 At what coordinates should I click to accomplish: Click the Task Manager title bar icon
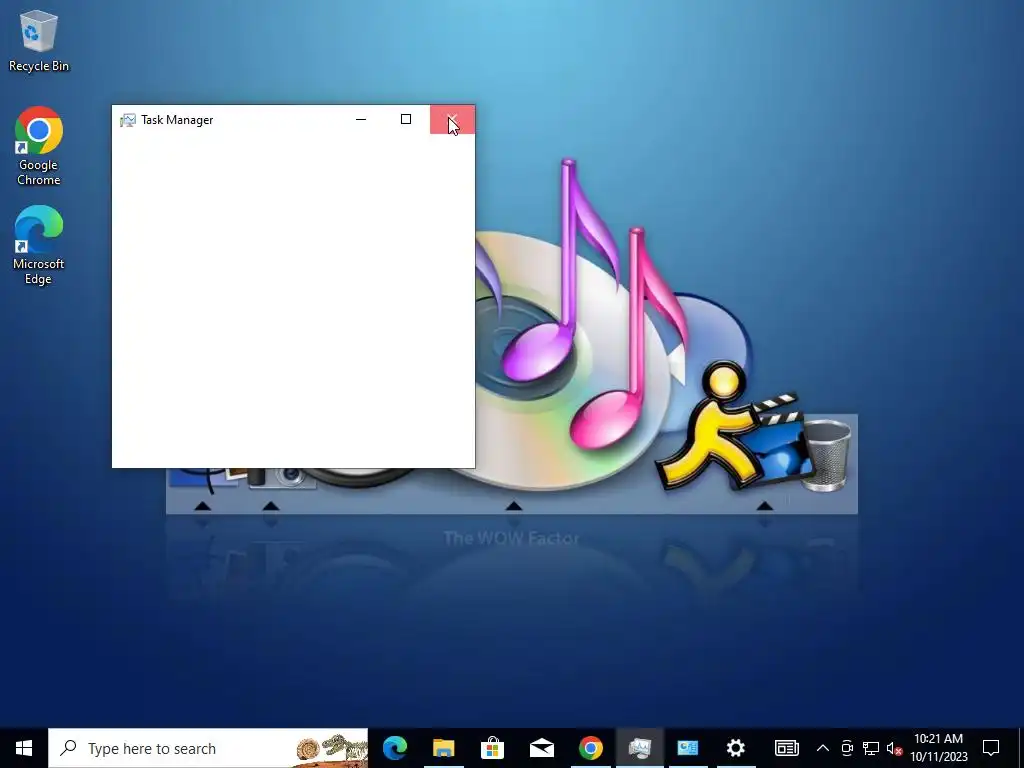point(127,120)
